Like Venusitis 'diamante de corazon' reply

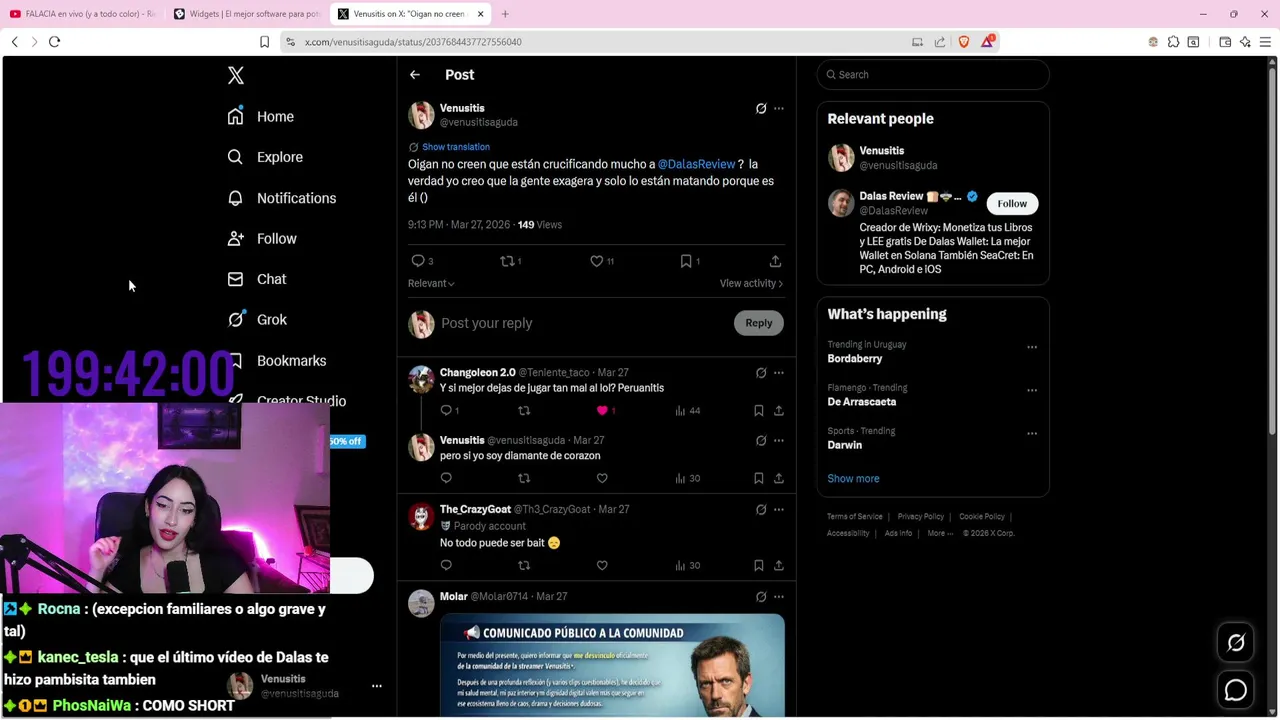(602, 478)
